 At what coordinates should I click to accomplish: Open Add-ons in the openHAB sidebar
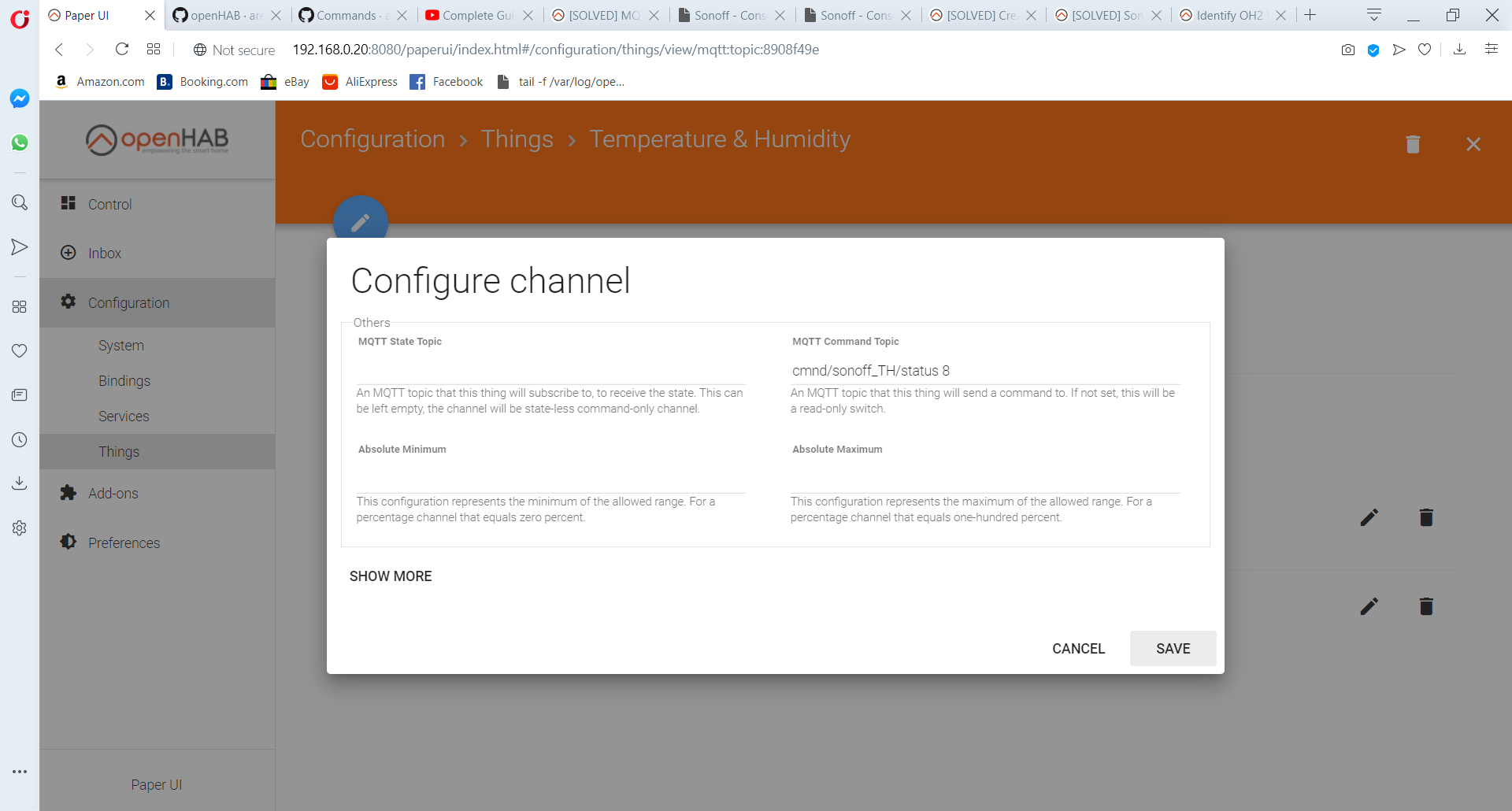(x=157, y=494)
